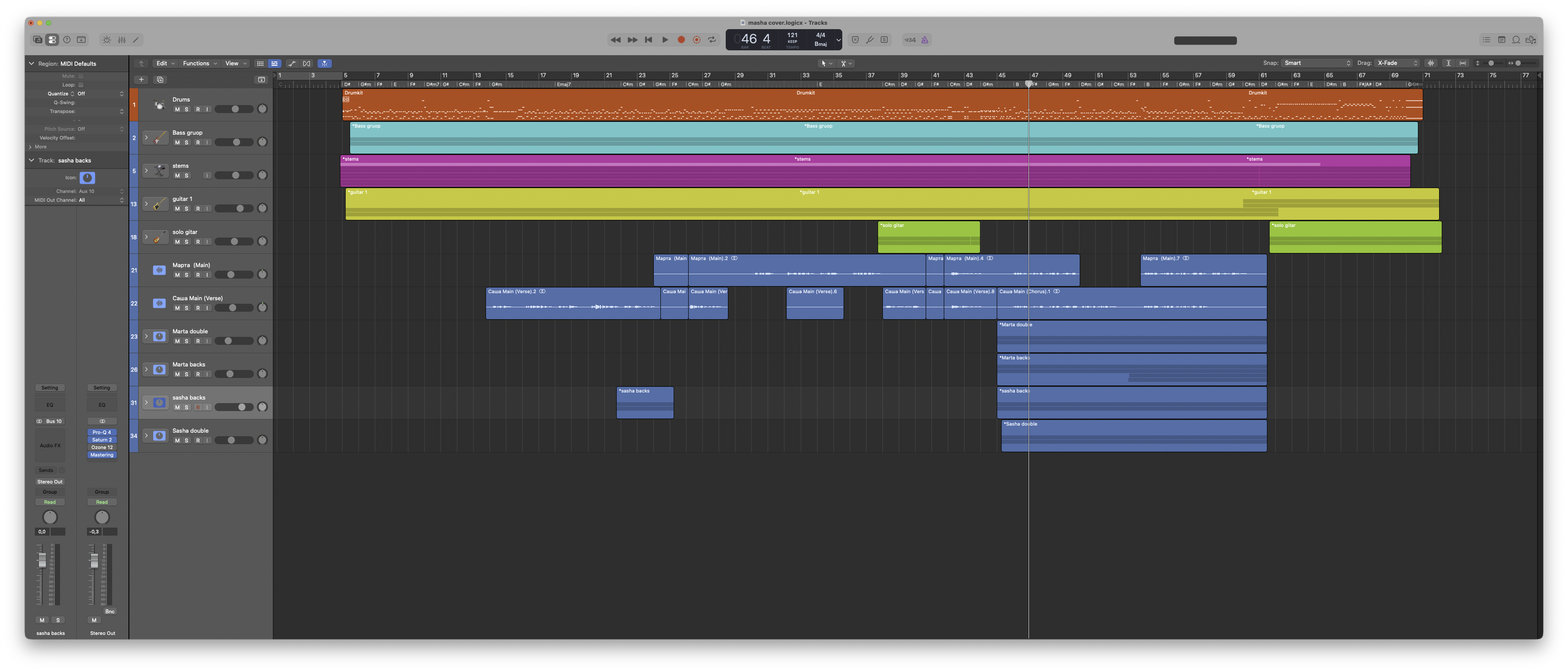Toggle the Inspector panel button
Screen dimensions: 1568x672
[x=53, y=40]
